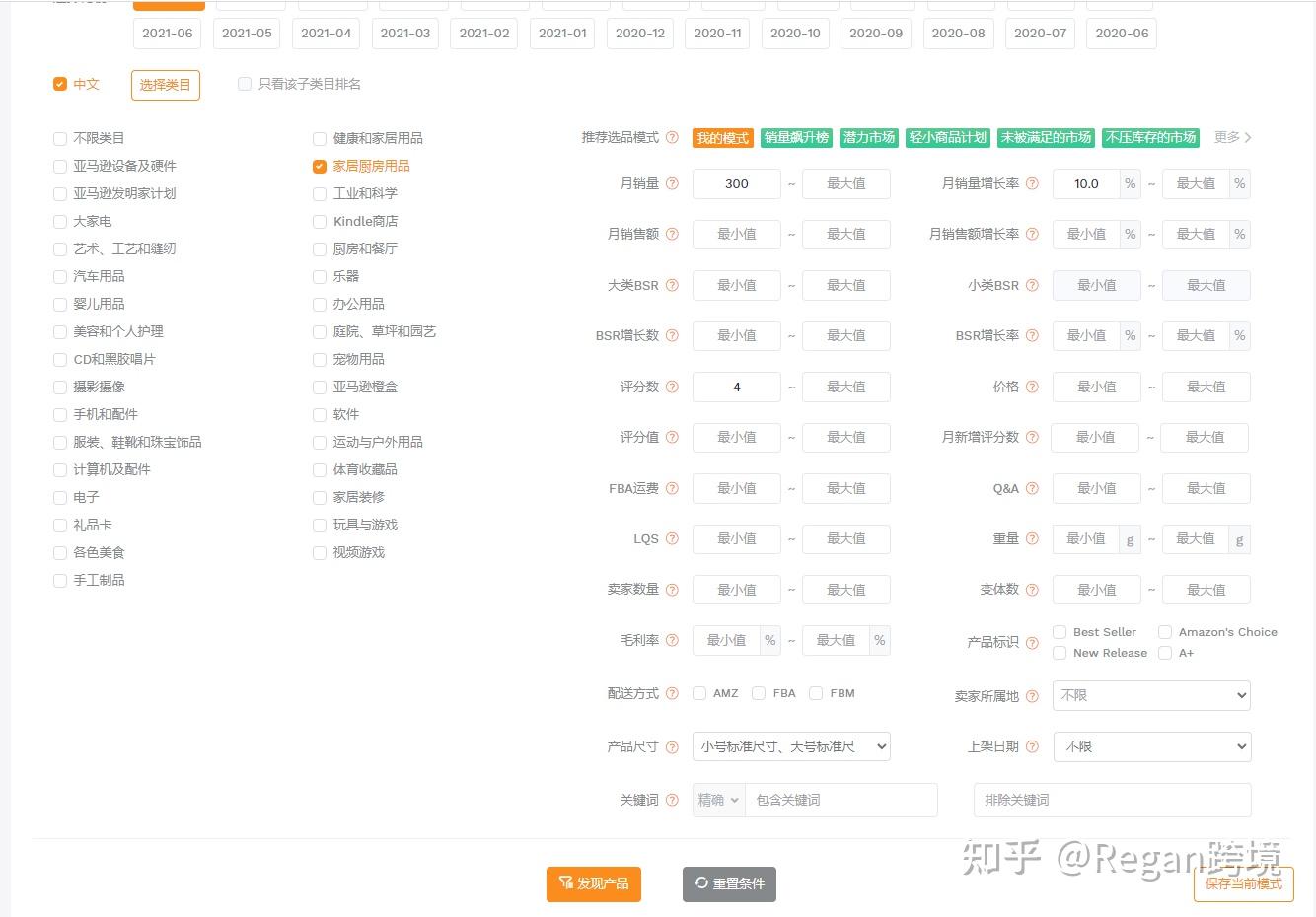Click the 排除关键词 input field

click(1112, 800)
